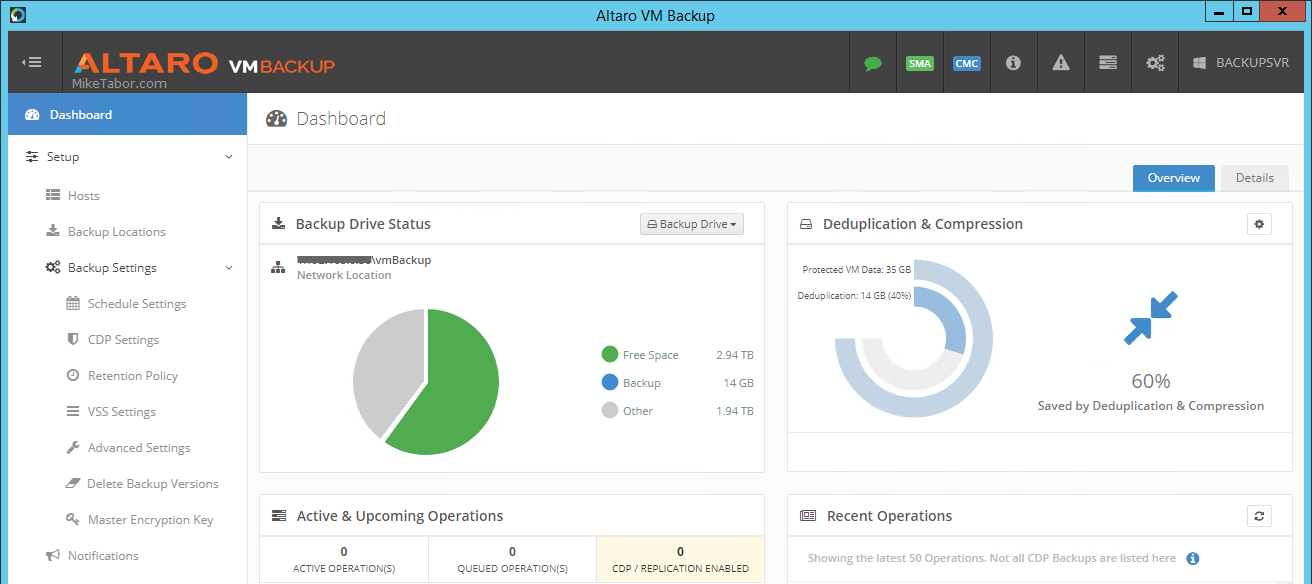
Task: Click 'Saved by Deduplication & Compression' text
Action: point(1151,406)
